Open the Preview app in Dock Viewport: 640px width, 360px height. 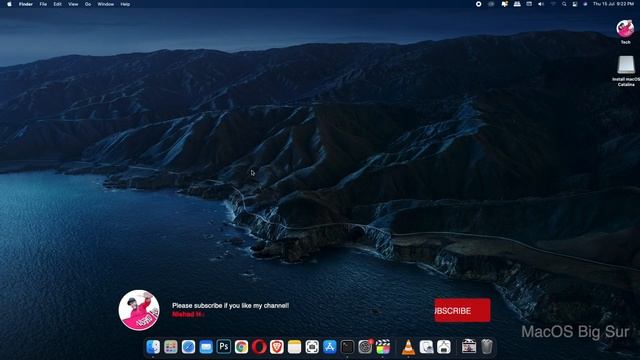(x=426, y=347)
